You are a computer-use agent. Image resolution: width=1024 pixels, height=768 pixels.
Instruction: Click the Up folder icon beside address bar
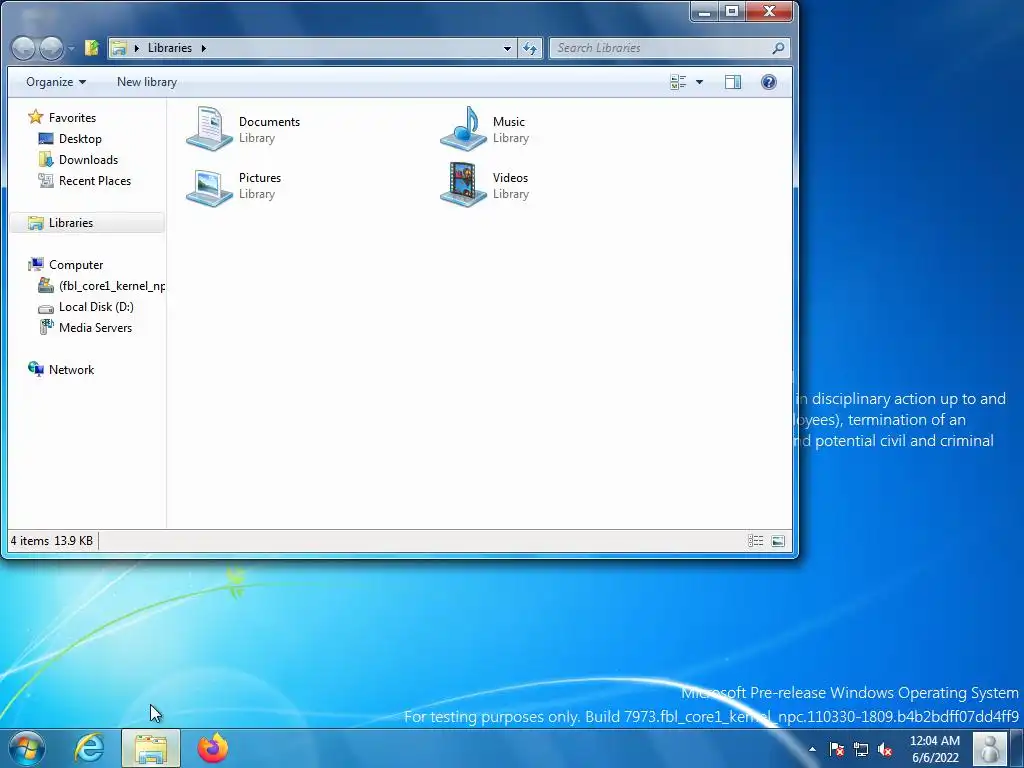91,48
